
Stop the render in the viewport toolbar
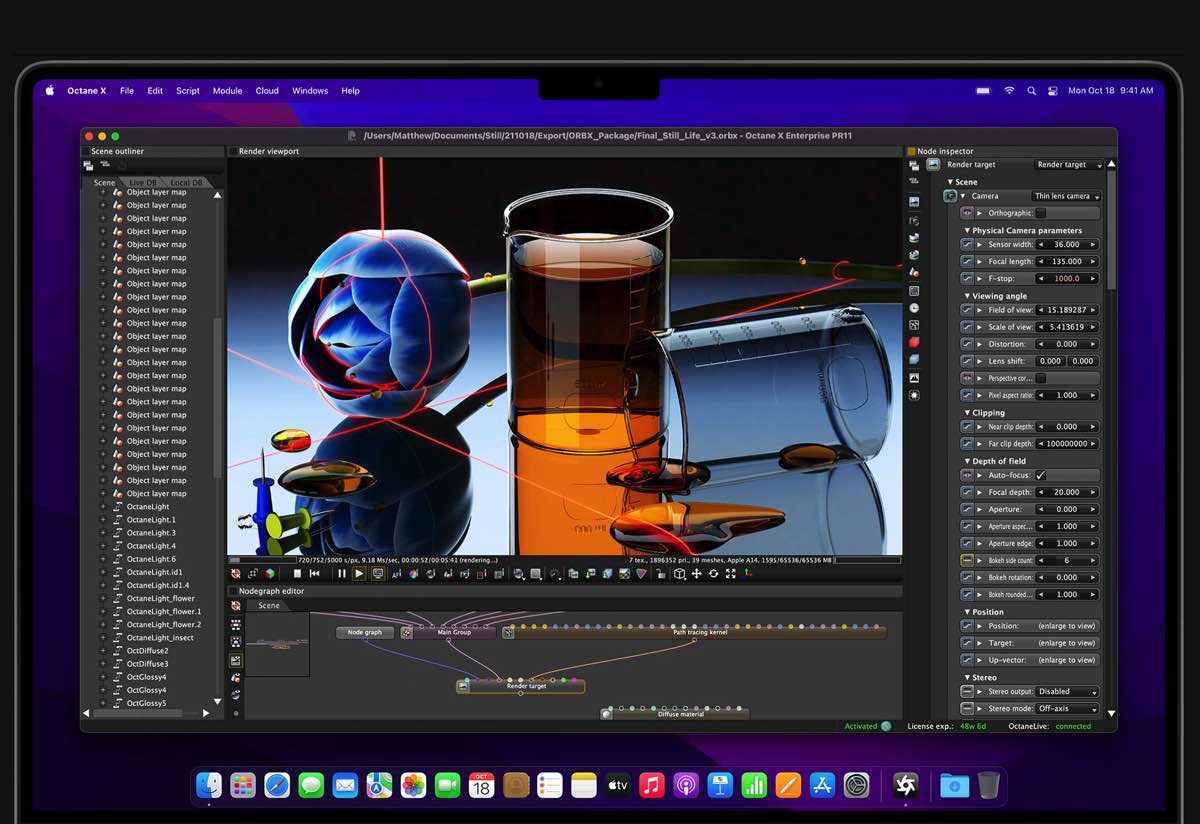(297, 574)
